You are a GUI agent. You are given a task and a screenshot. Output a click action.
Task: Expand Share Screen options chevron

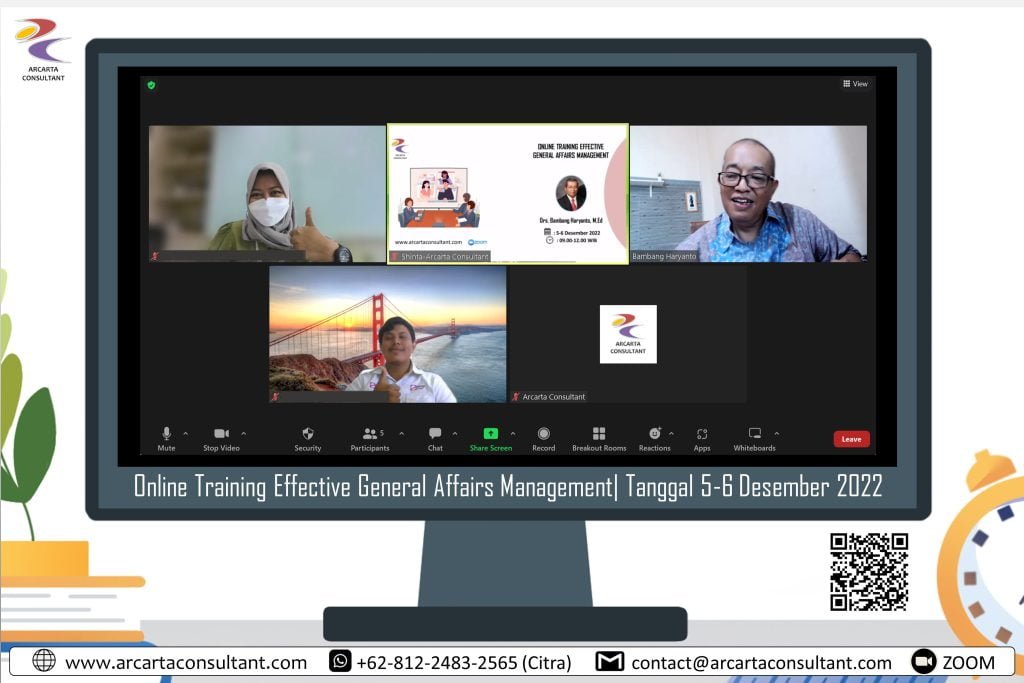point(511,433)
